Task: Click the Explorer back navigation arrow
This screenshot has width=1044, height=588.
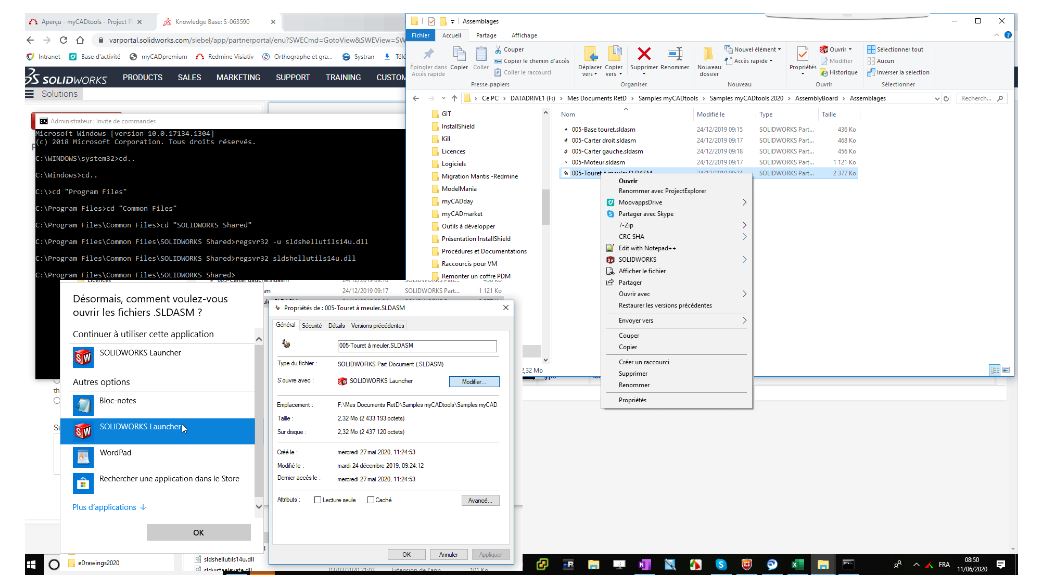Action: pos(416,99)
